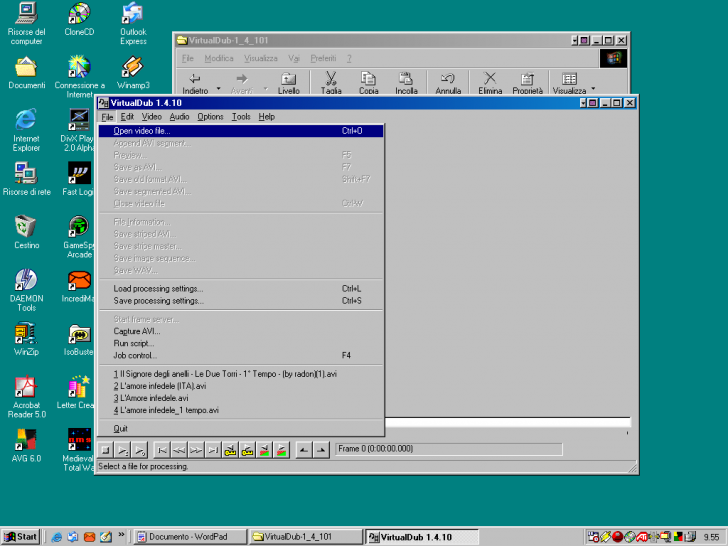The width and height of the screenshot is (728, 546).
Task: Expand the Visualizza dropdown arrow in explorer
Action: click(593, 88)
